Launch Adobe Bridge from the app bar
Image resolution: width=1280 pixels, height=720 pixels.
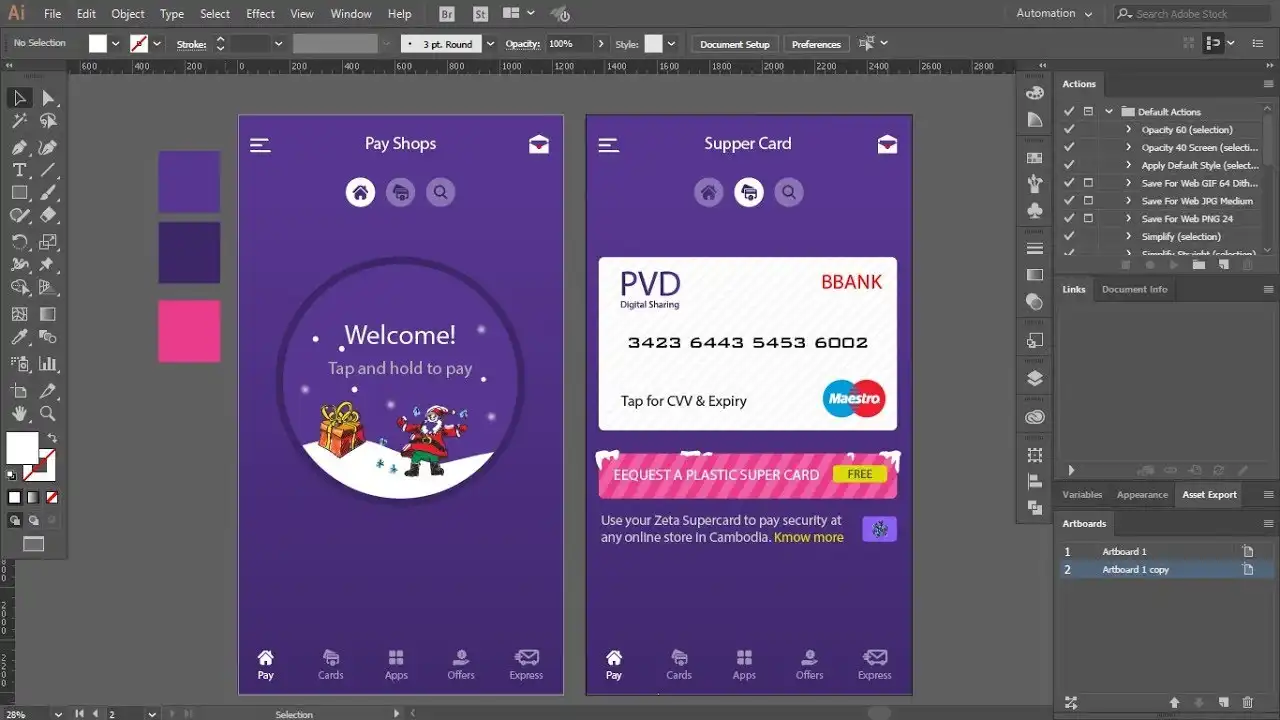[446, 13]
